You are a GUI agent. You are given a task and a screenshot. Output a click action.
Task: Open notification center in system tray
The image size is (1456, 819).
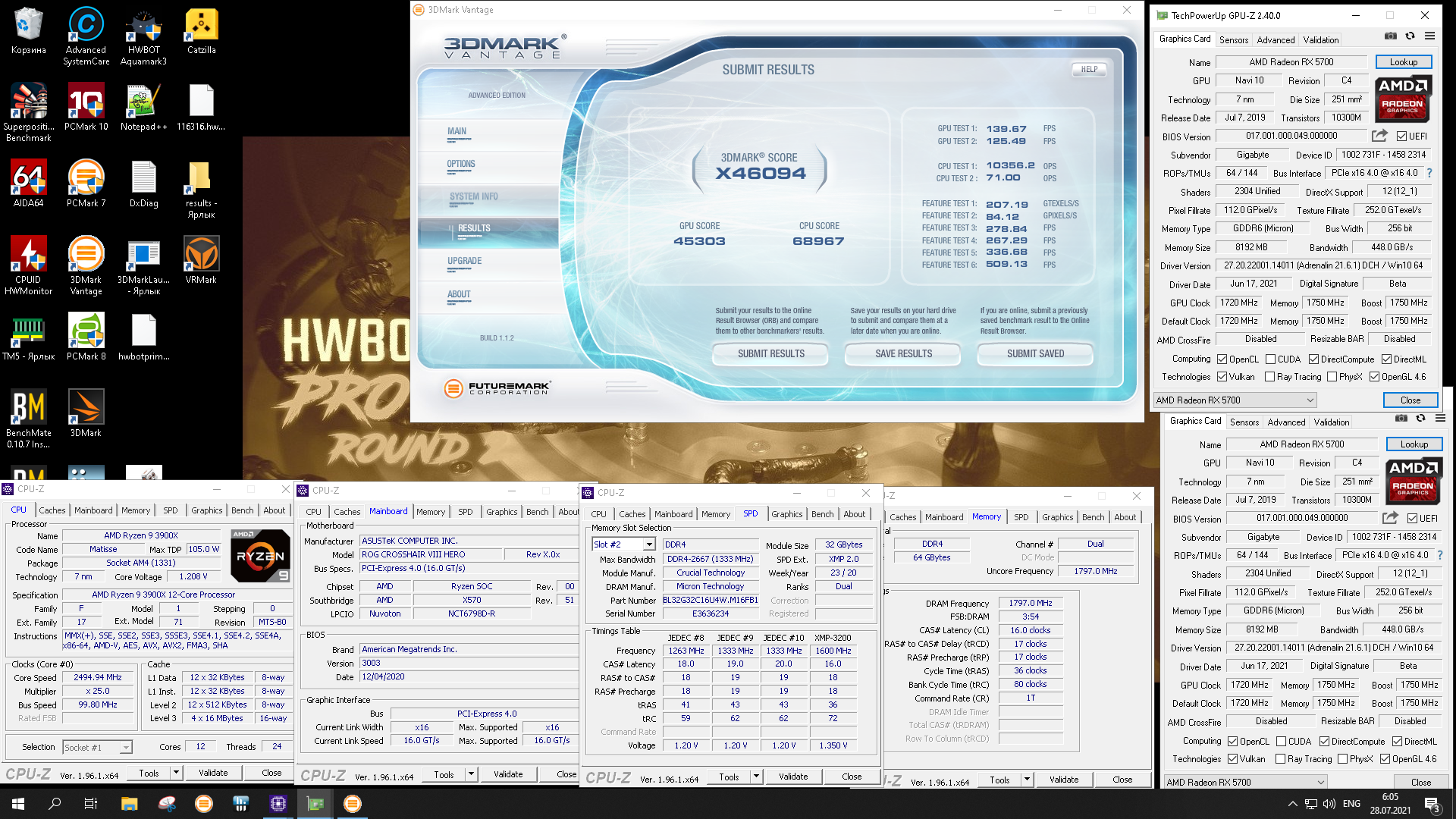coord(1432,804)
